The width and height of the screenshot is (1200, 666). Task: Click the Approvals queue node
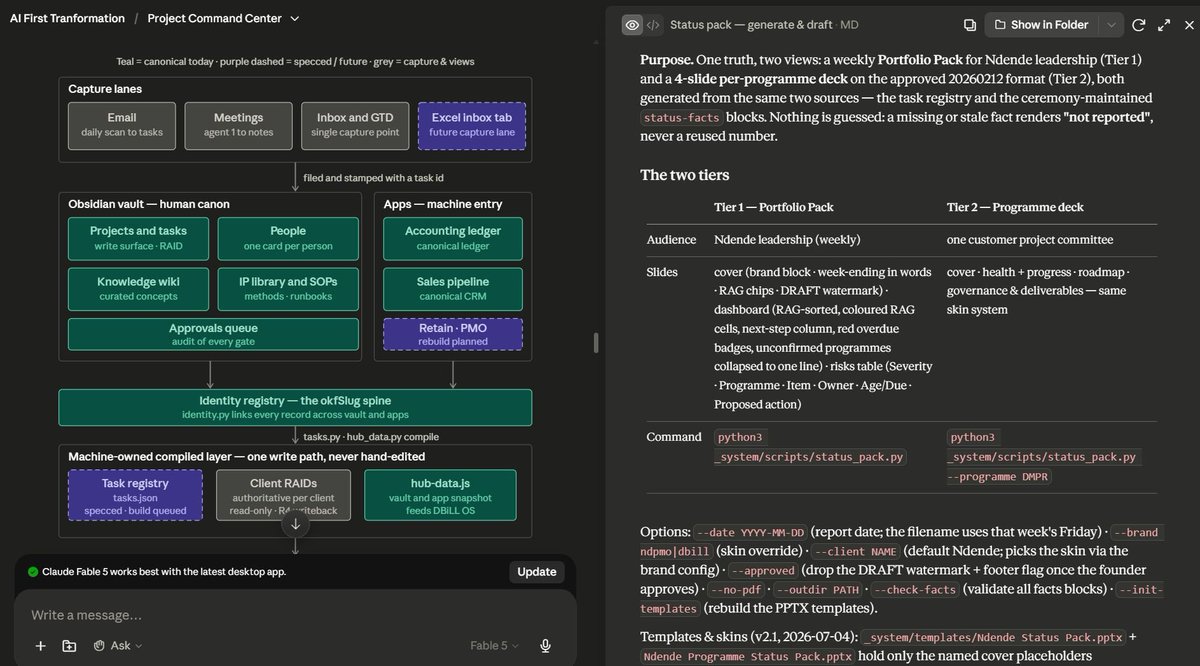click(214, 334)
